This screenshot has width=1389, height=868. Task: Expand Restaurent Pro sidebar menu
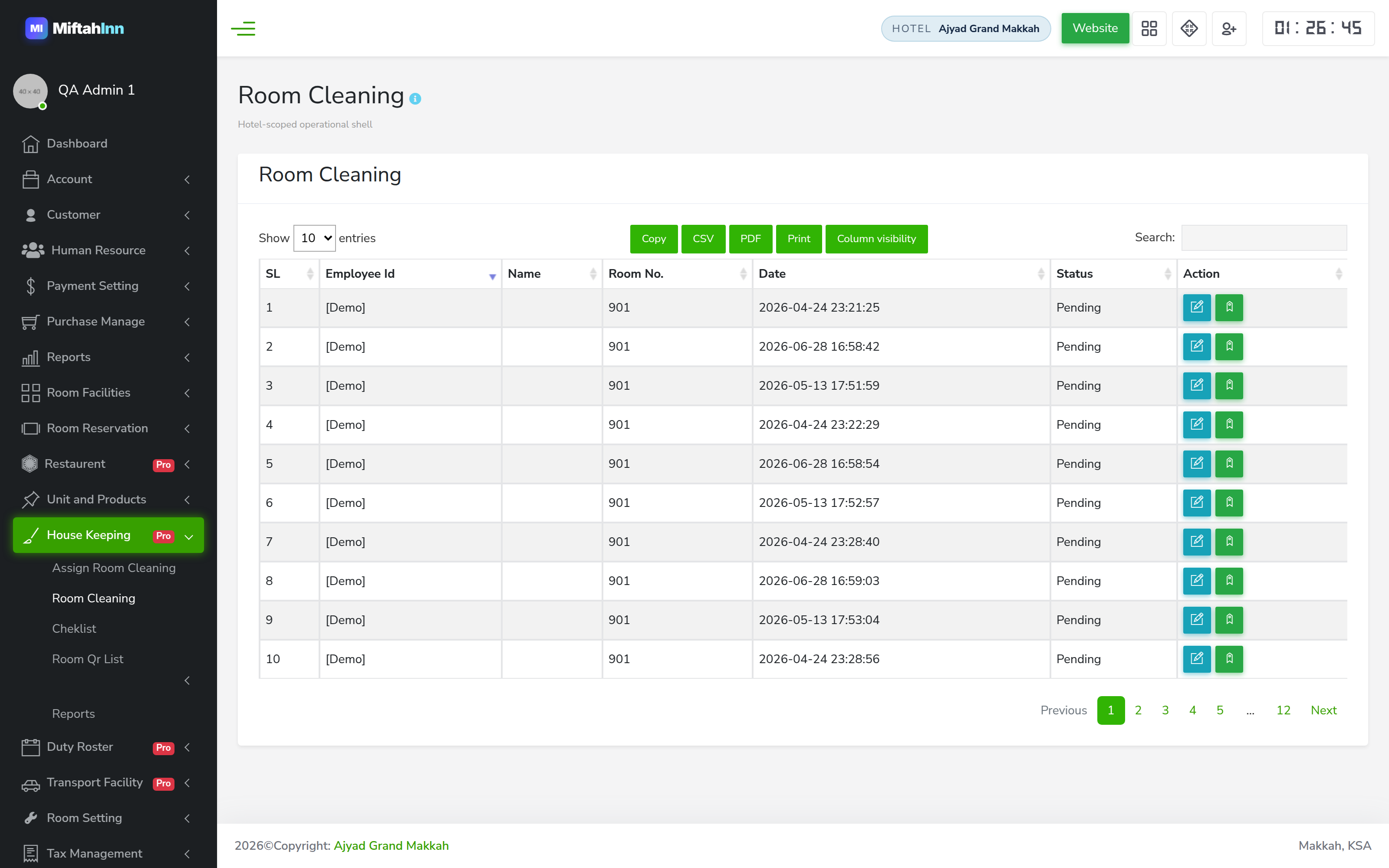(x=109, y=464)
